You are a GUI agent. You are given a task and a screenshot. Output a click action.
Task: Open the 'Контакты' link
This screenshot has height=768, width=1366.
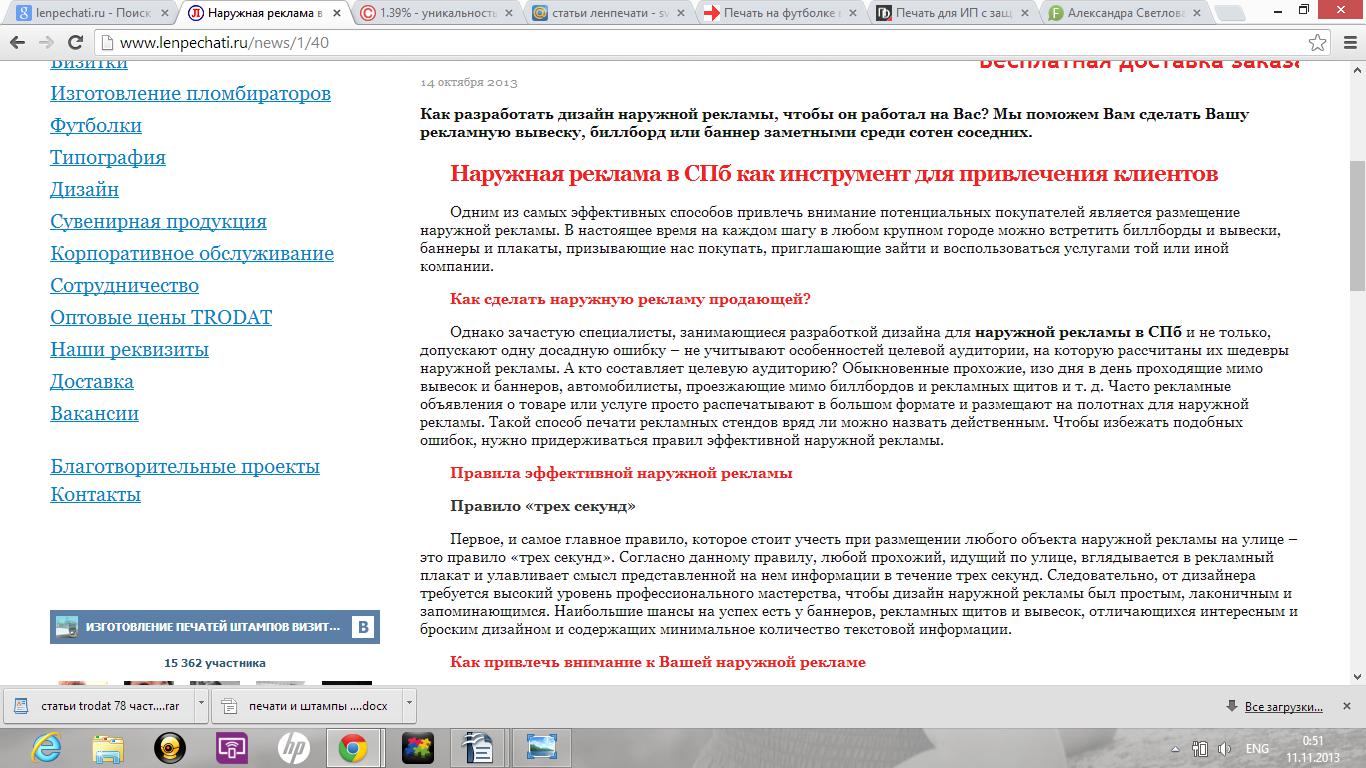click(96, 495)
